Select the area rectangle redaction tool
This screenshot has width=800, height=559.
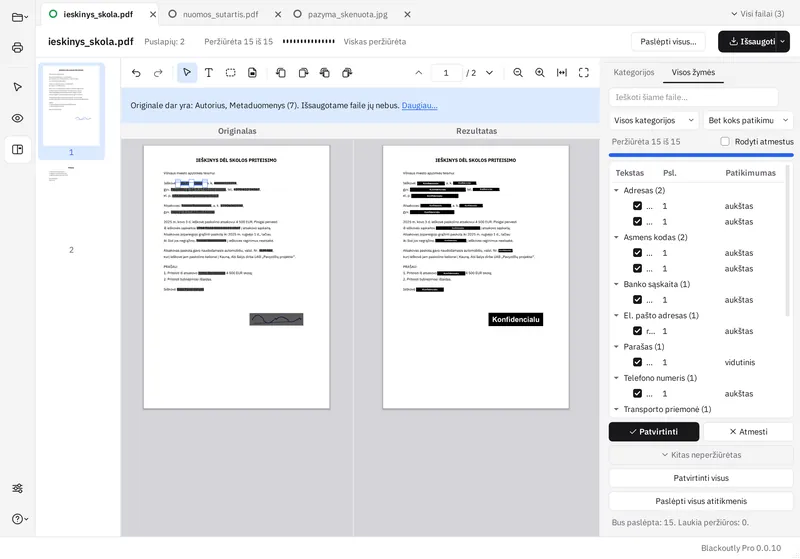pos(231,73)
